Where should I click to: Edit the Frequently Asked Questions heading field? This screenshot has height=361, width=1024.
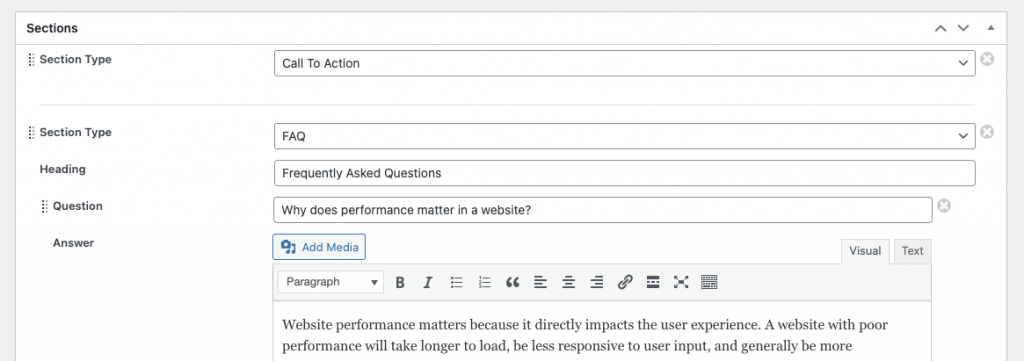pyautogui.click(x=625, y=173)
